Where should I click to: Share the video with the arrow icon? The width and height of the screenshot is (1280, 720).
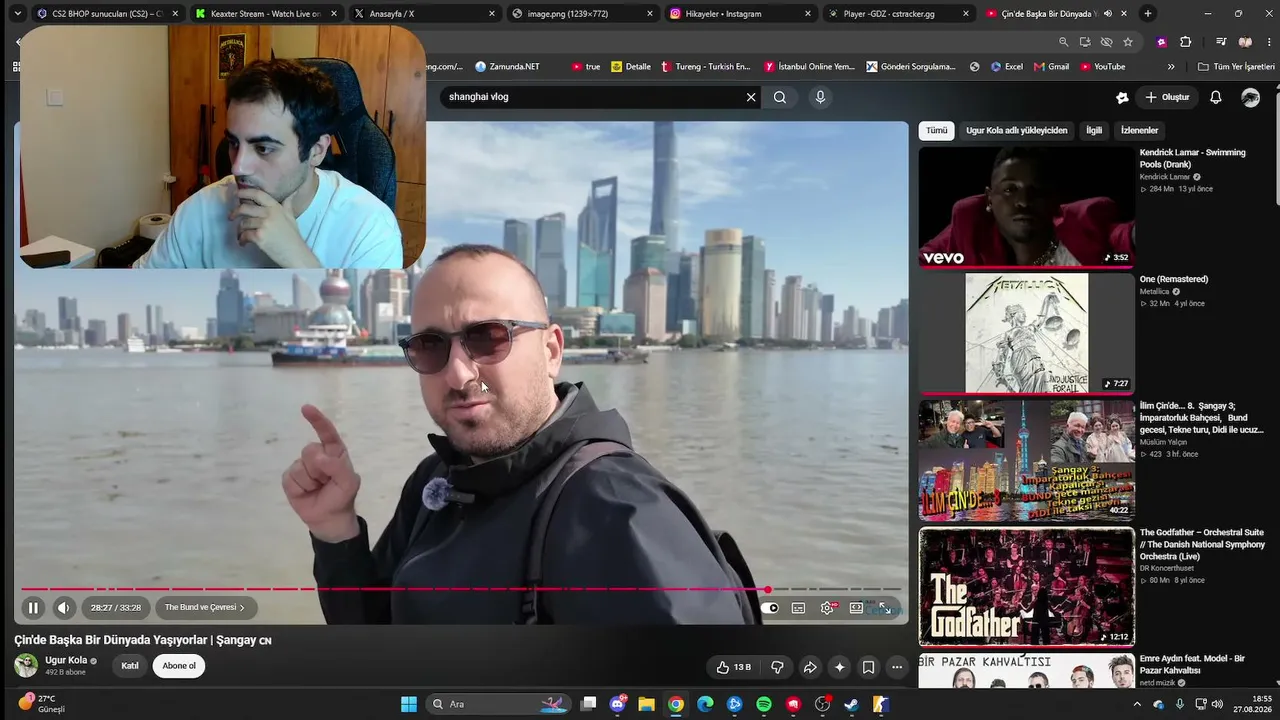pos(810,667)
